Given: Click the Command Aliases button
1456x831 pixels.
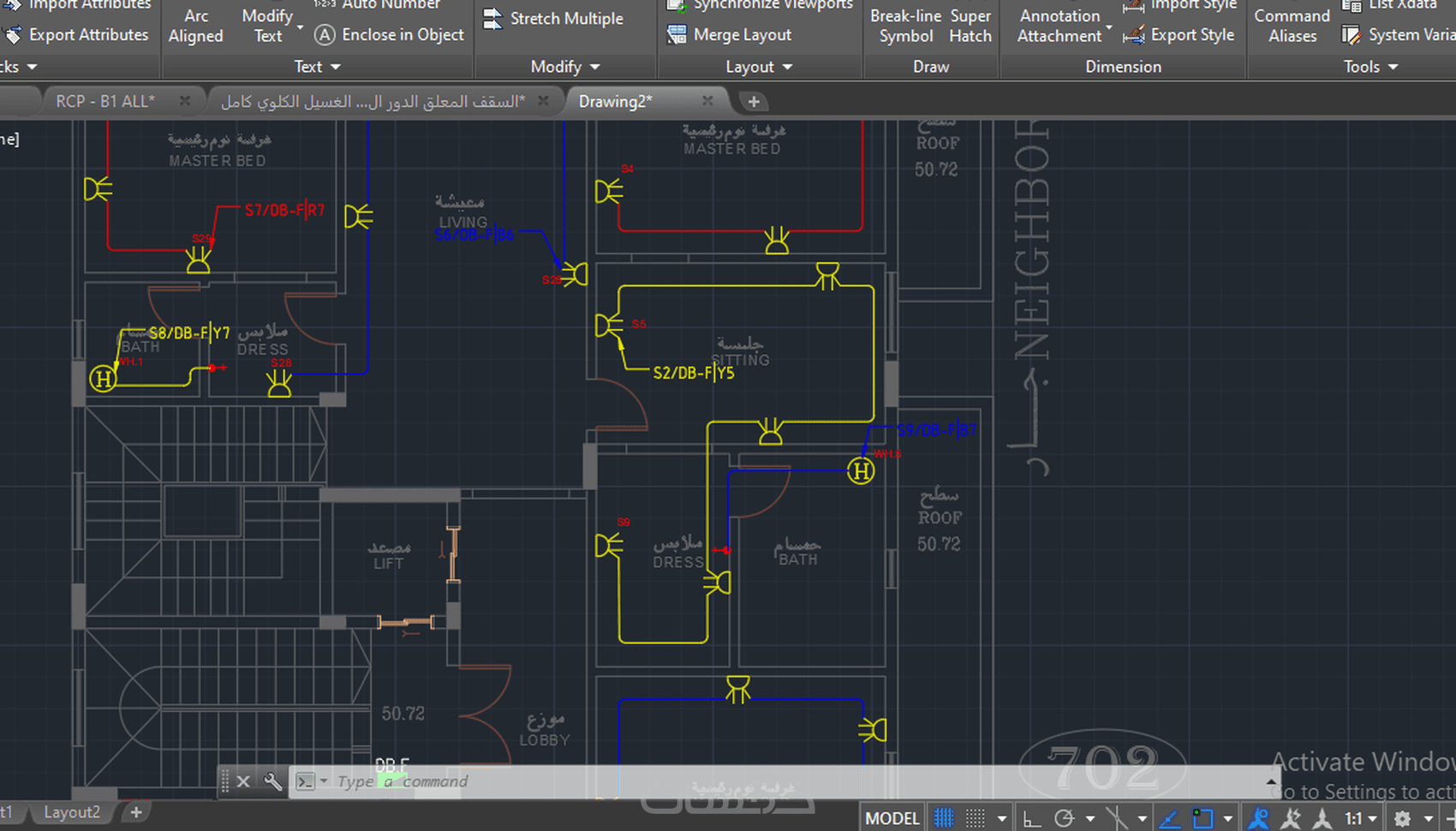Looking at the screenshot, I should [1292, 26].
